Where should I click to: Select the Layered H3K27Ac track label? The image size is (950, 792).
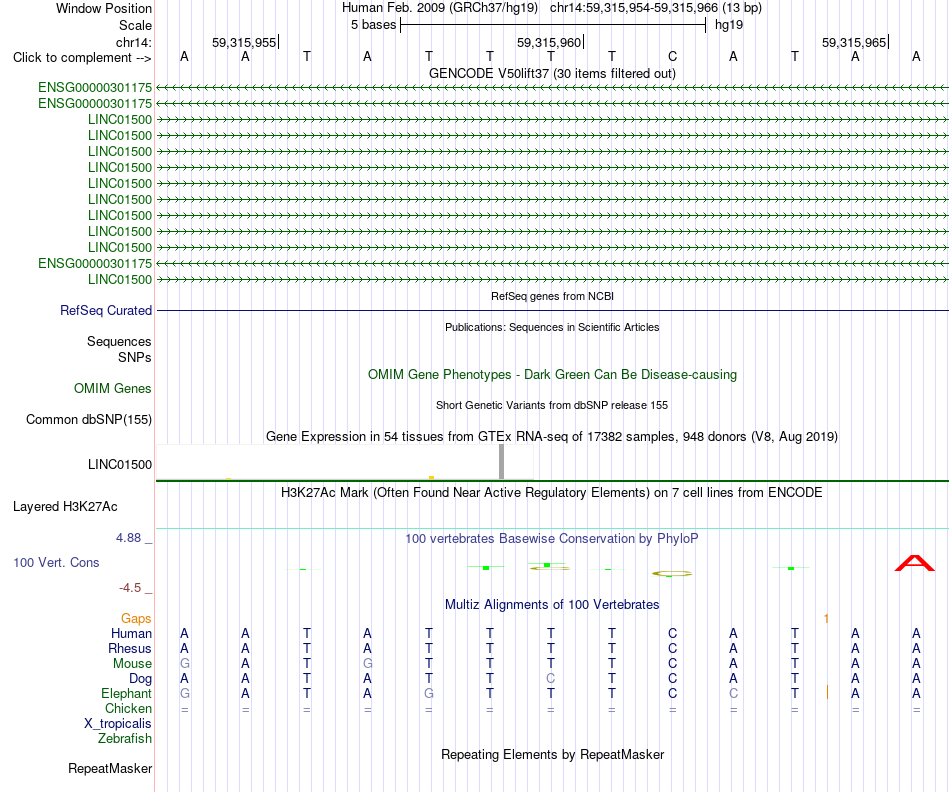point(65,507)
